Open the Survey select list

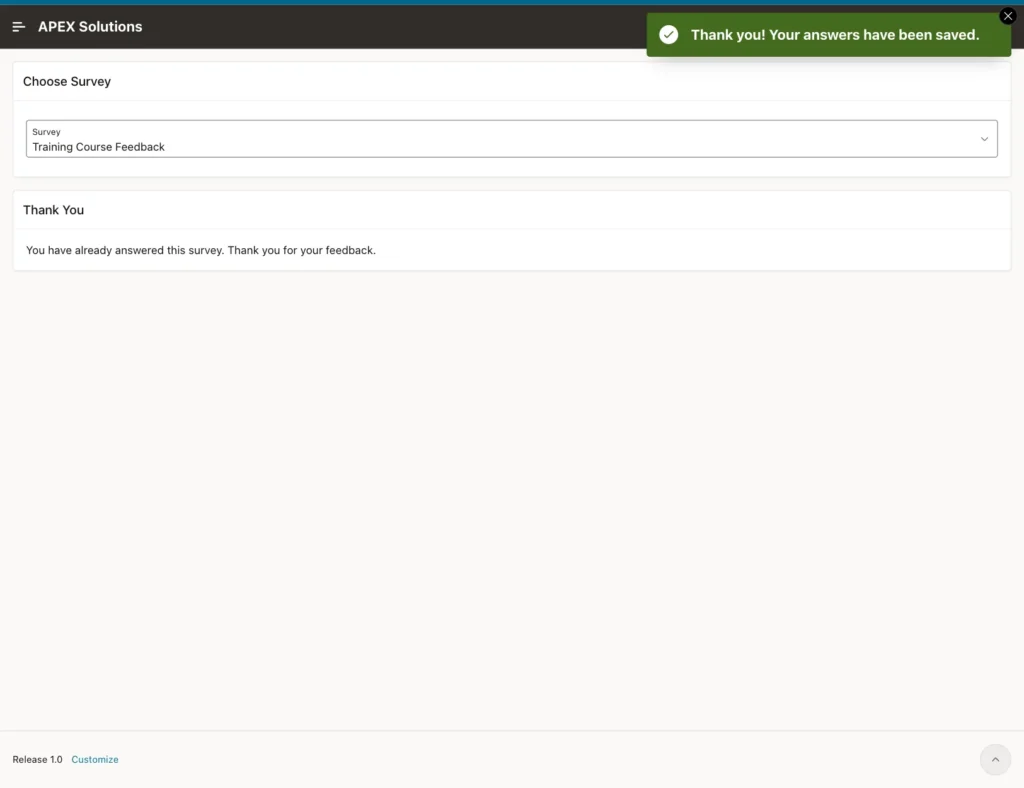coord(511,138)
